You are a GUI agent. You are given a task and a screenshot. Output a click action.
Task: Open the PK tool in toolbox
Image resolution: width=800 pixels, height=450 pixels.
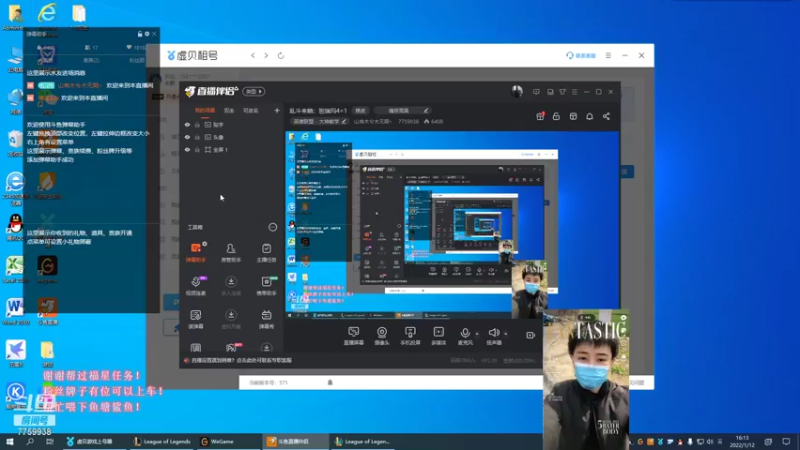tap(231, 348)
